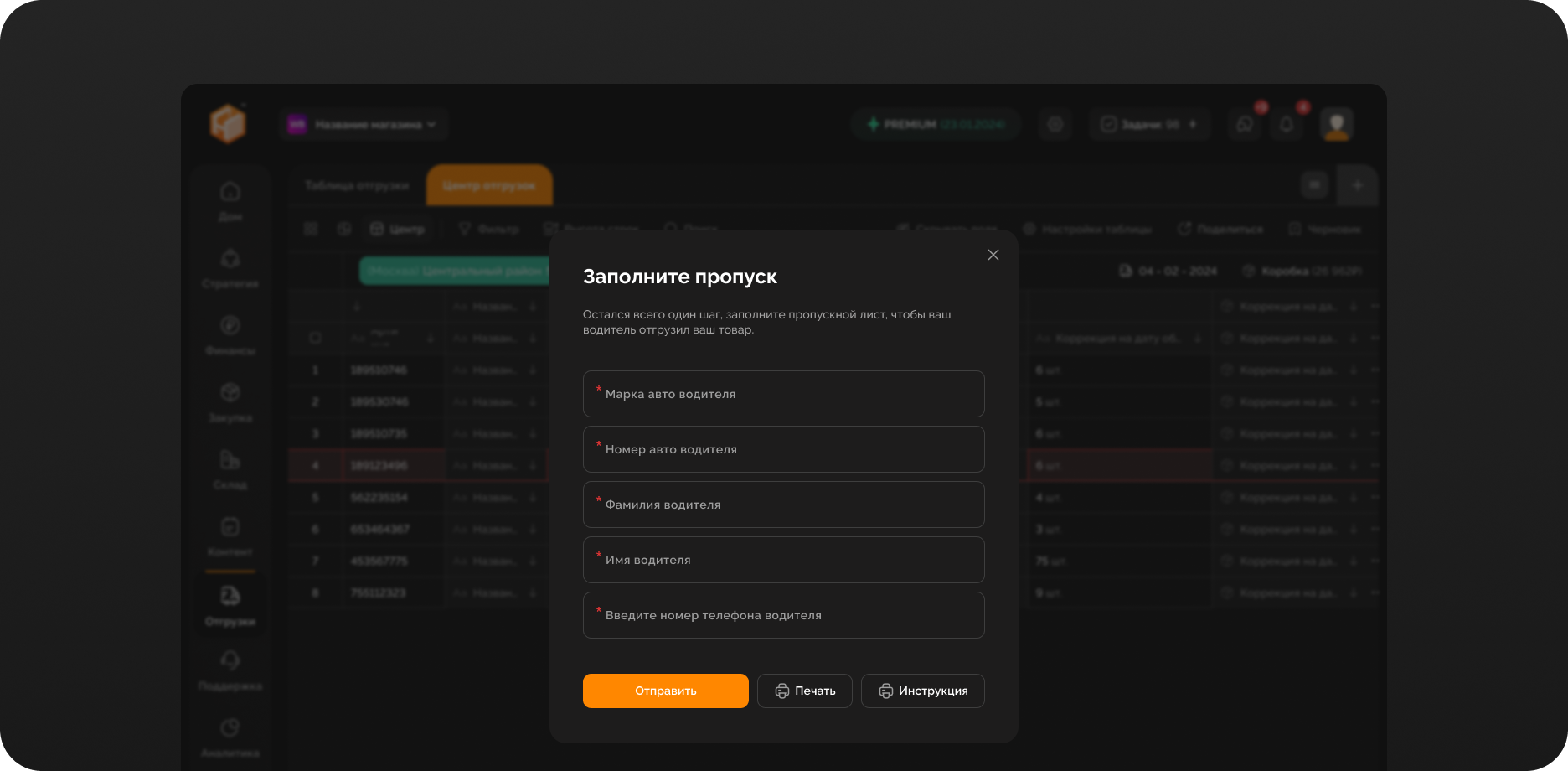The width and height of the screenshot is (1568, 771).
Task: Open the Инструкция guide button
Action: 922,691
